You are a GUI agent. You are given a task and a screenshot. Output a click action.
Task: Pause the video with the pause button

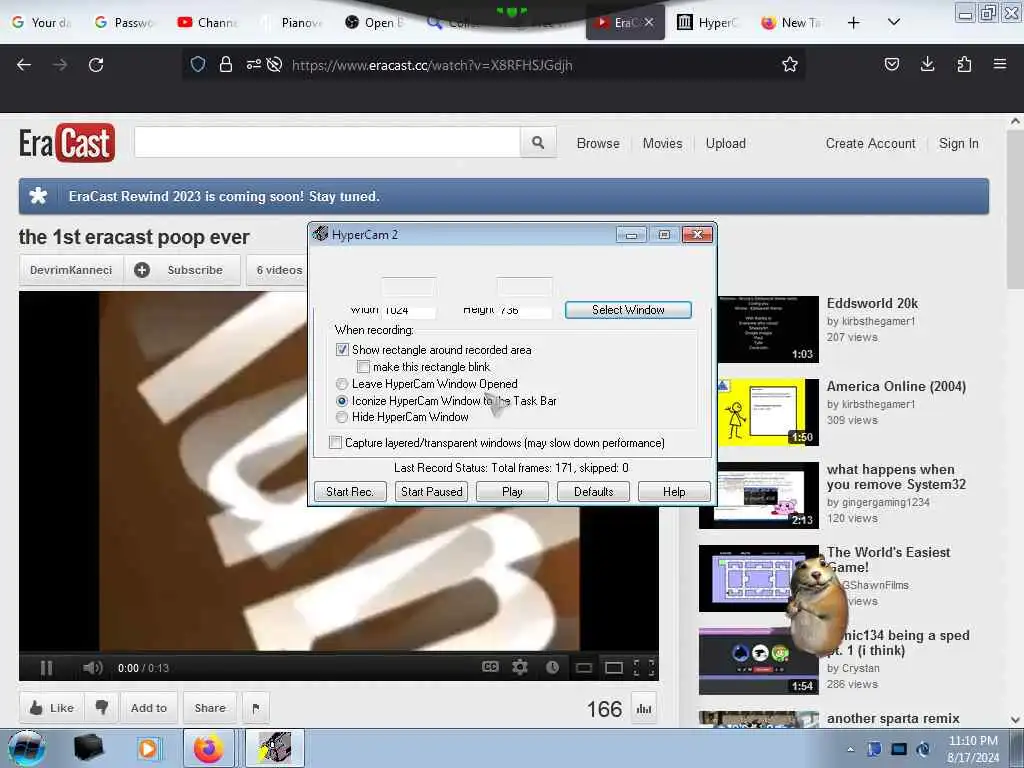coord(46,667)
